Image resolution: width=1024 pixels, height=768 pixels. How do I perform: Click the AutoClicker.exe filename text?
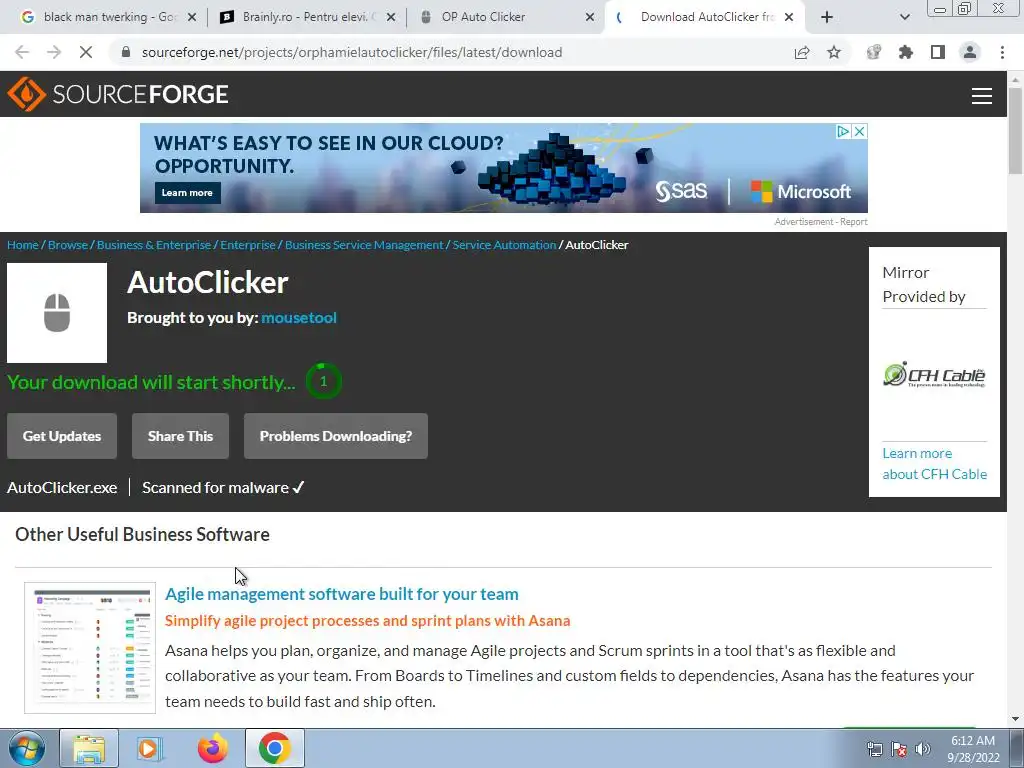tap(62, 488)
